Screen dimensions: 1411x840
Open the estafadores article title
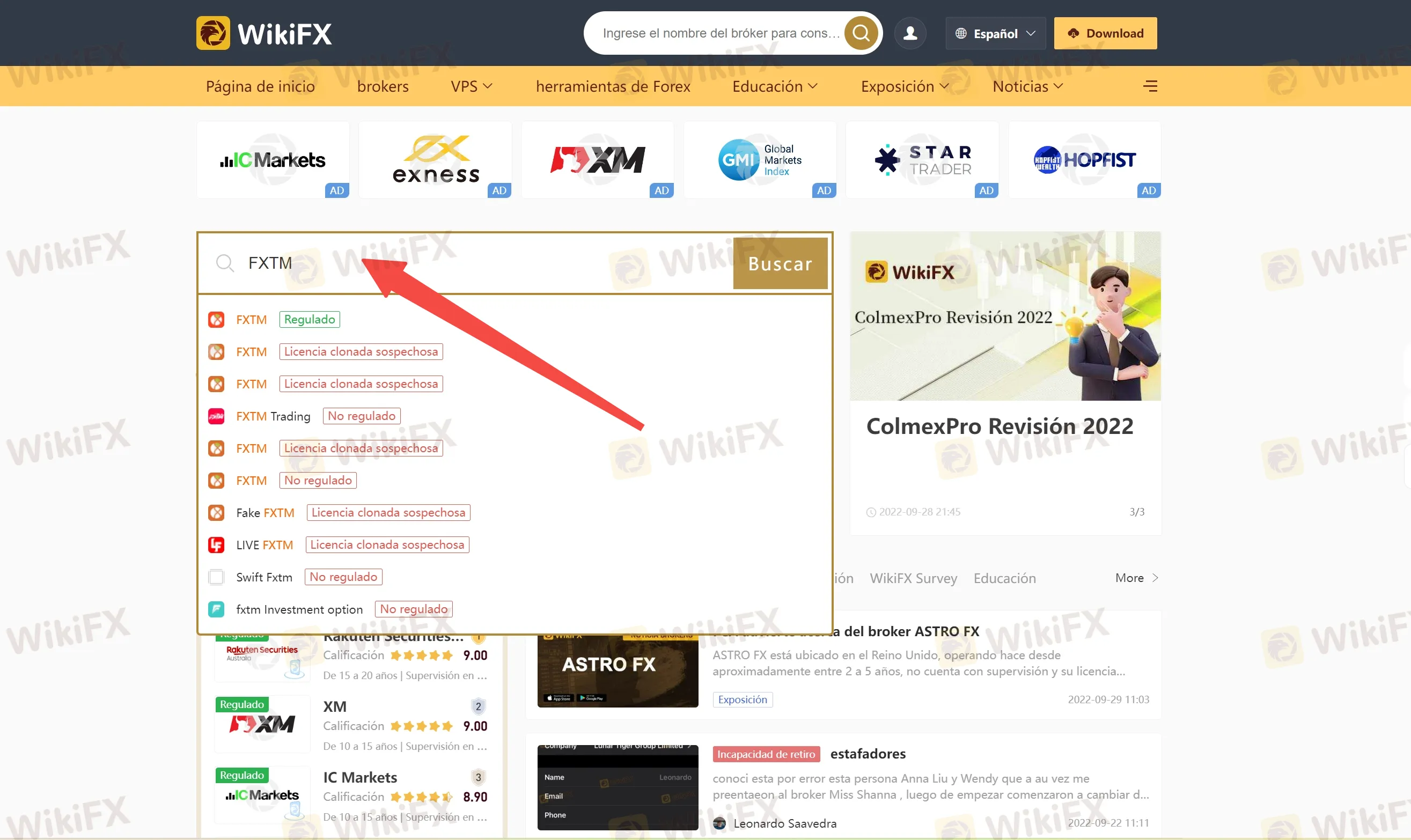click(868, 754)
